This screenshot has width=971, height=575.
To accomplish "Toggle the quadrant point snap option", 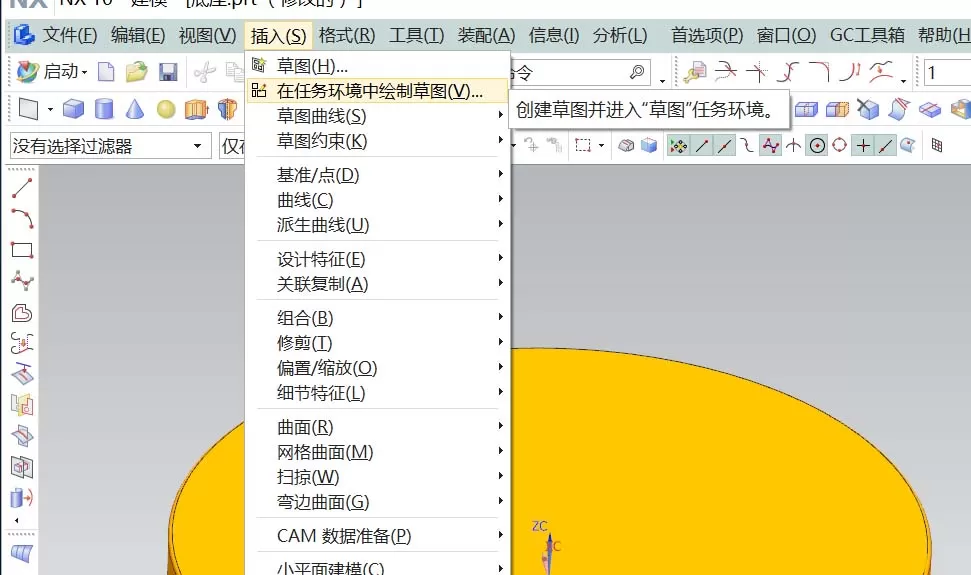I will click(x=840, y=146).
